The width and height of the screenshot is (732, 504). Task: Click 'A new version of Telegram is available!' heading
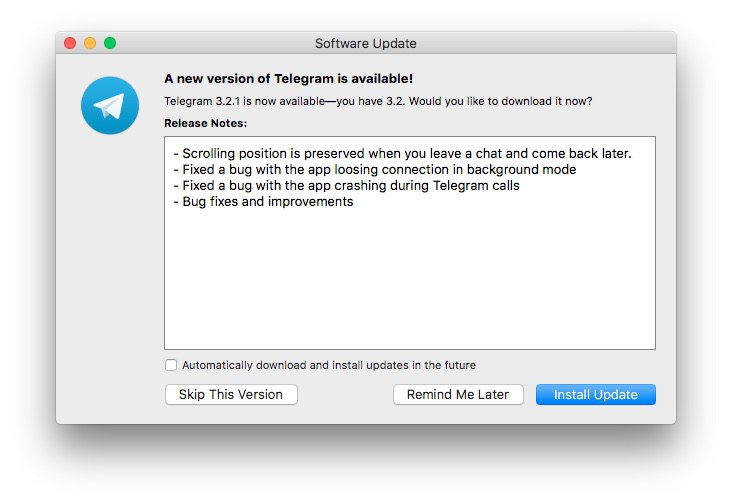coord(289,78)
